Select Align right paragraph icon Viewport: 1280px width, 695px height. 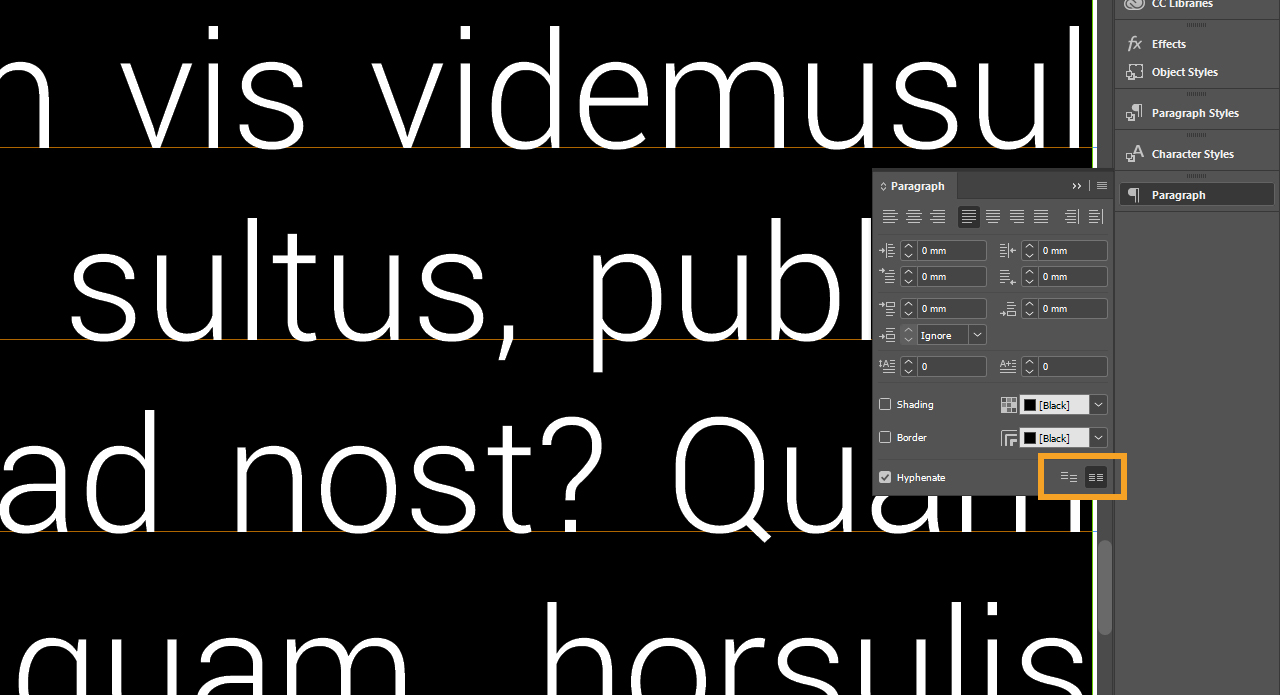pos(938,216)
